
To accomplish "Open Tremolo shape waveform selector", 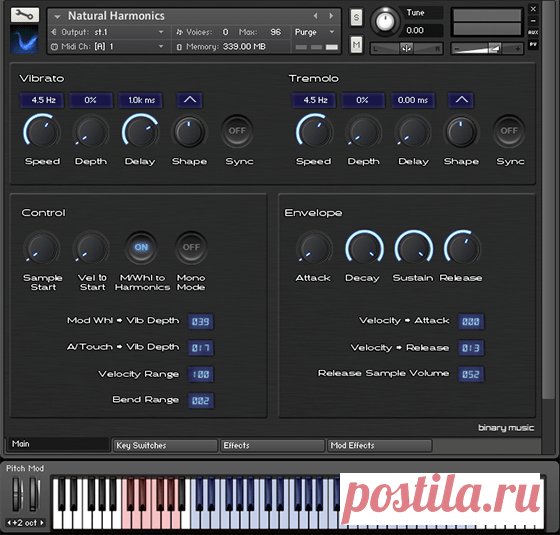I will click(x=461, y=100).
